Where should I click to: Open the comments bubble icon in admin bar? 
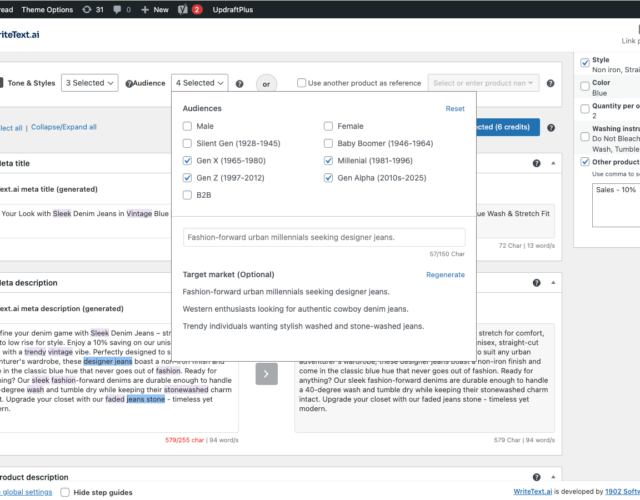point(122,9)
